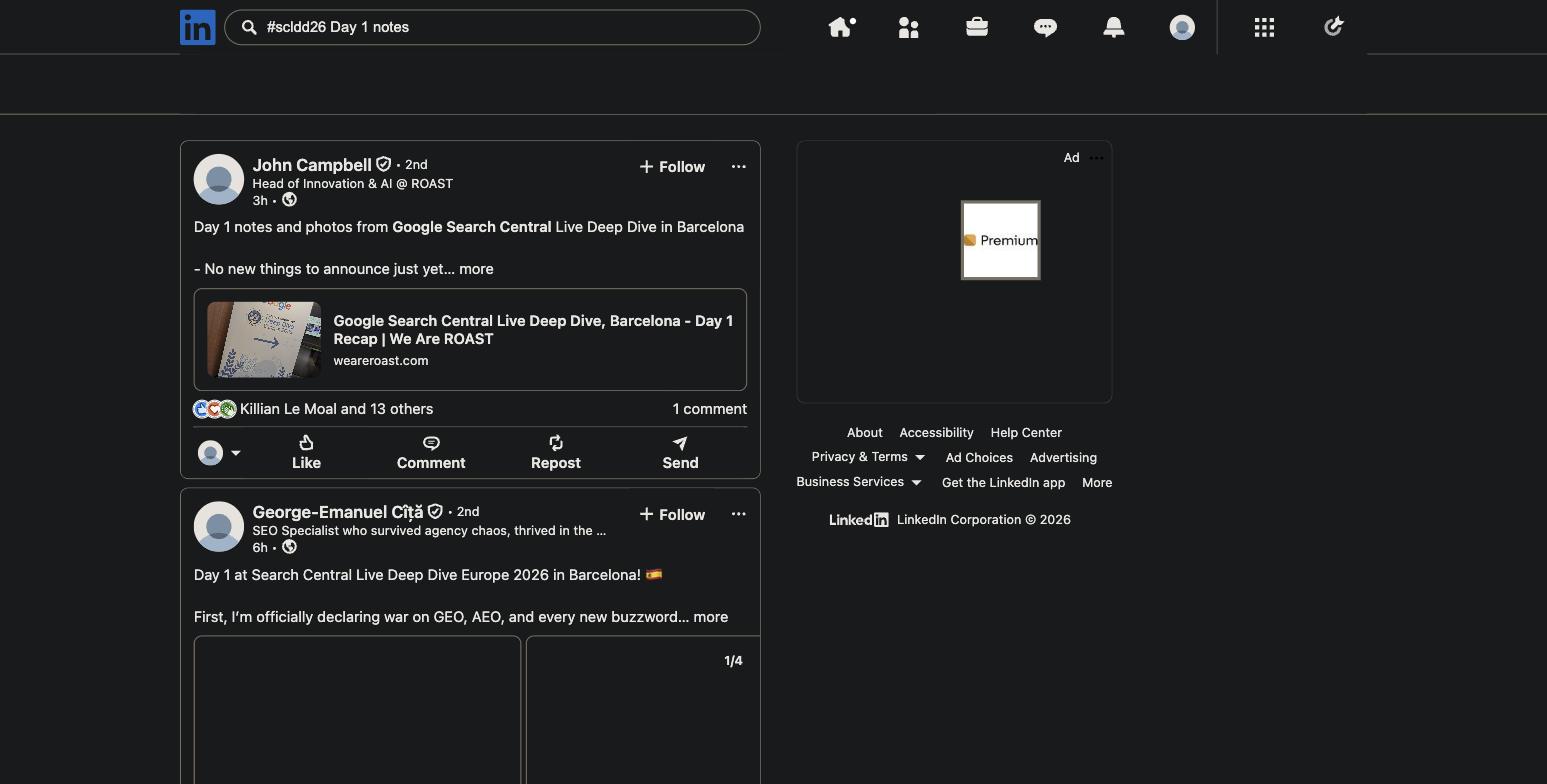Open George-Emanuel Cîță's profile name link
This screenshot has height=784, width=1547.
click(x=337, y=512)
